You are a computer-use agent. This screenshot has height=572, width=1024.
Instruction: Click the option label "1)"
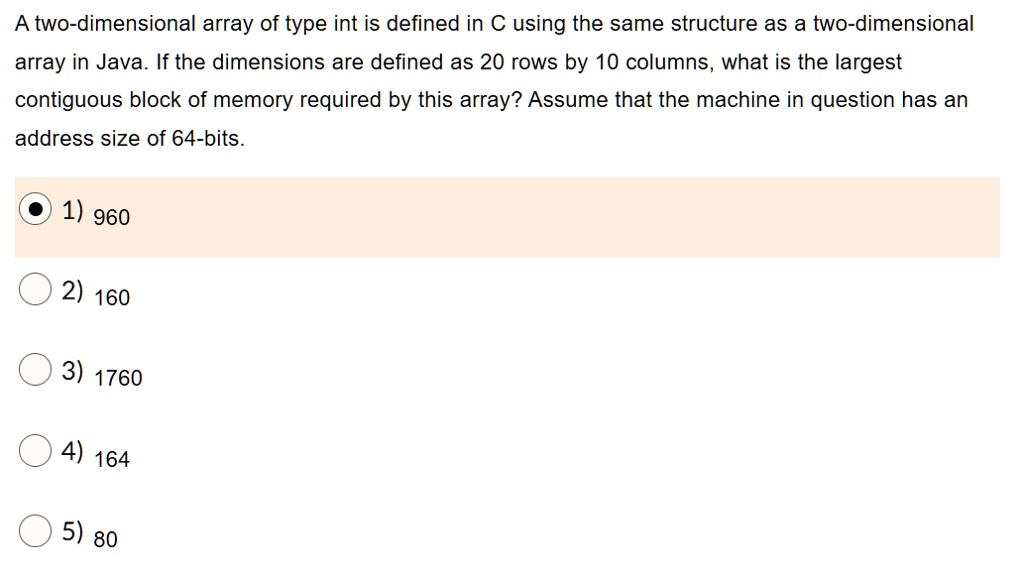pyautogui.click(x=72, y=210)
